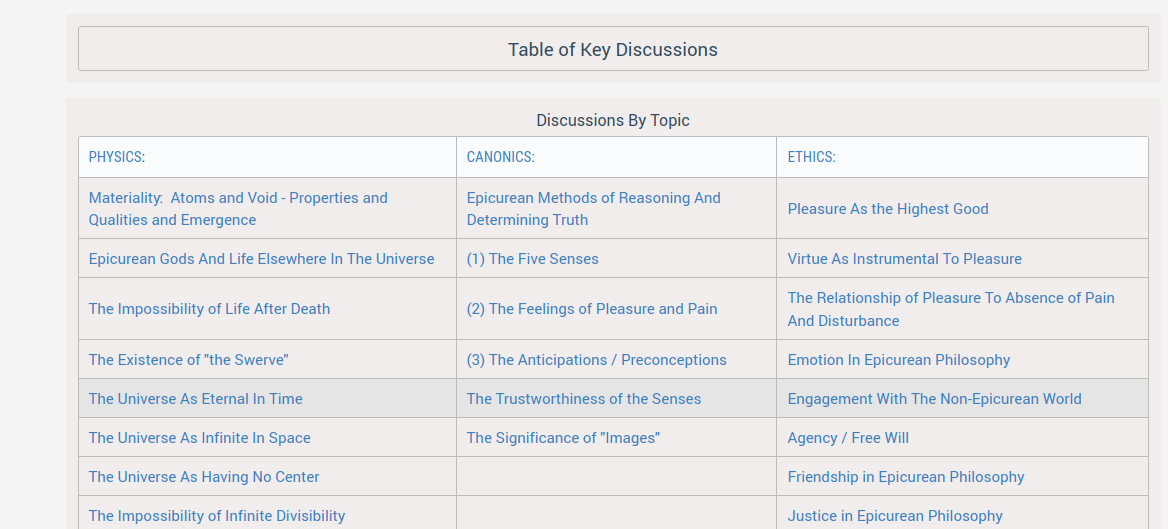Go to (1) The Five Senses

pyautogui.click(x=532, y=259)
